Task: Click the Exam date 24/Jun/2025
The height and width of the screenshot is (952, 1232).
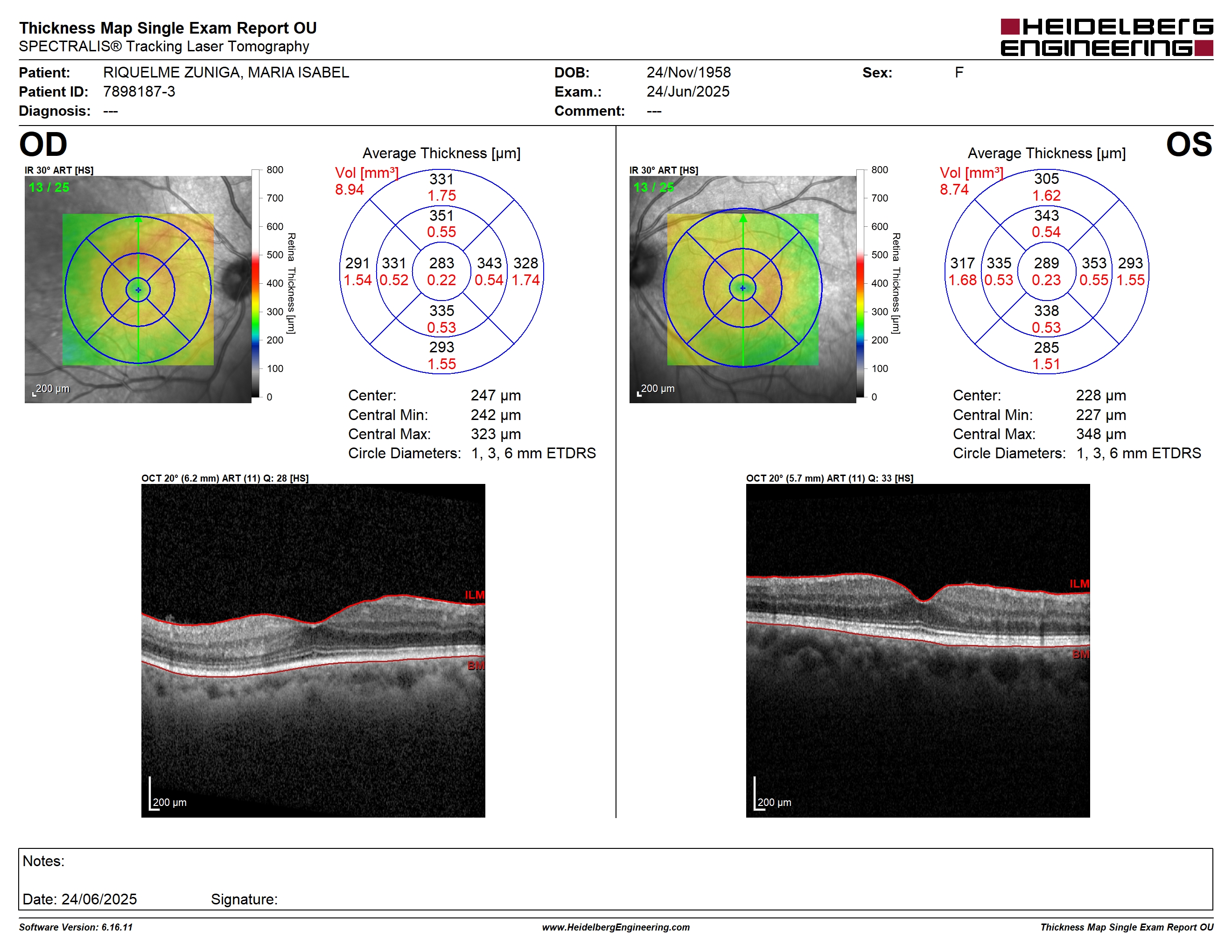Action: (x=688, y=91)
